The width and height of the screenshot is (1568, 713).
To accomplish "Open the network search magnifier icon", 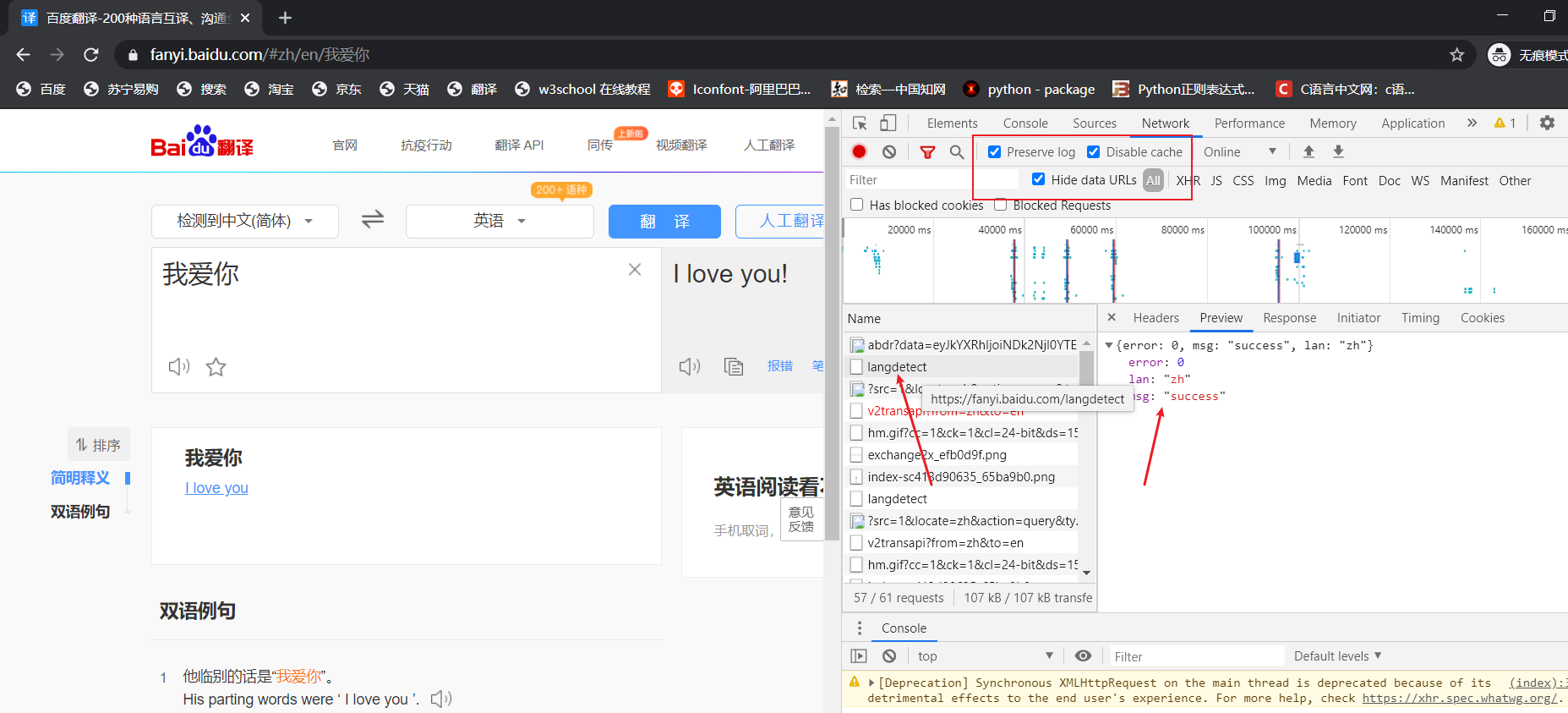I will pos(957,152).
